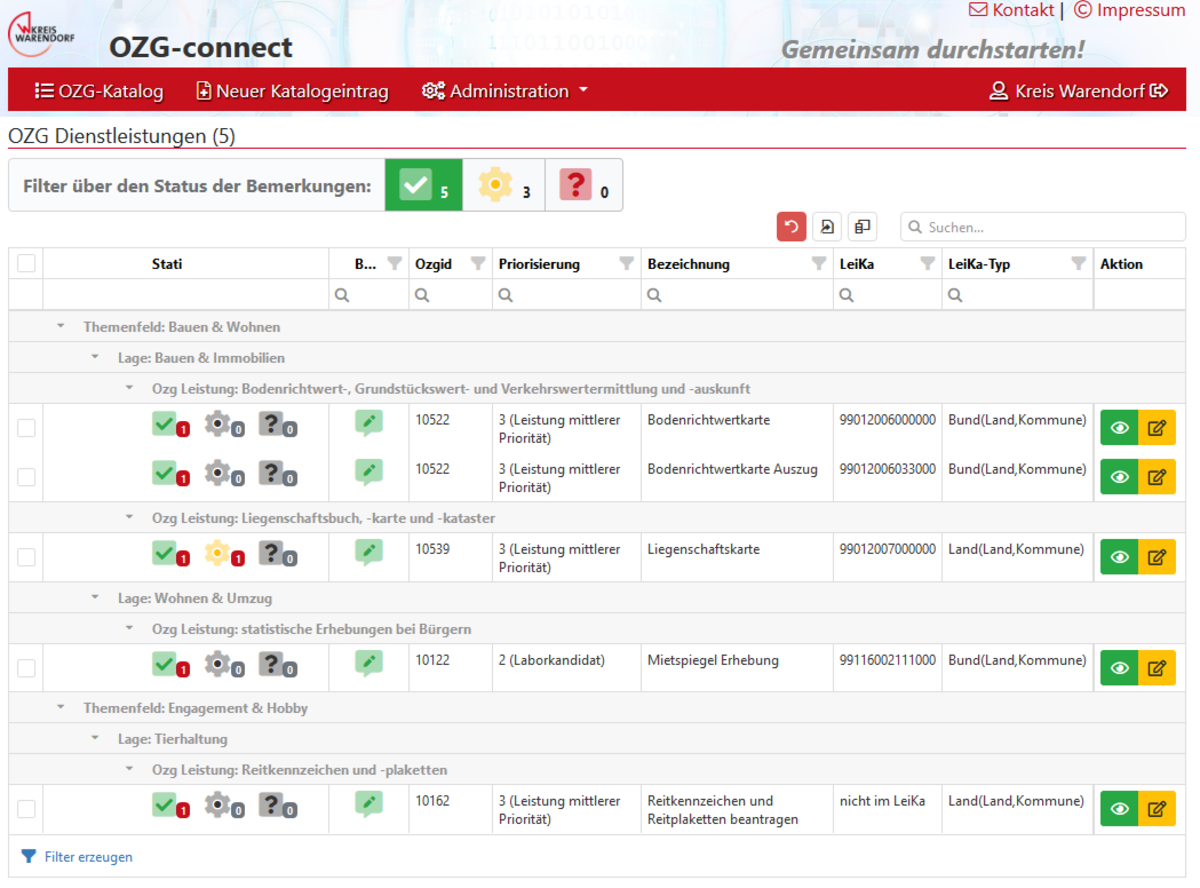Click Filter erzeugen link
Image resolution: width=1200 pixels, height=888 pixels.
tap(77, 857)
